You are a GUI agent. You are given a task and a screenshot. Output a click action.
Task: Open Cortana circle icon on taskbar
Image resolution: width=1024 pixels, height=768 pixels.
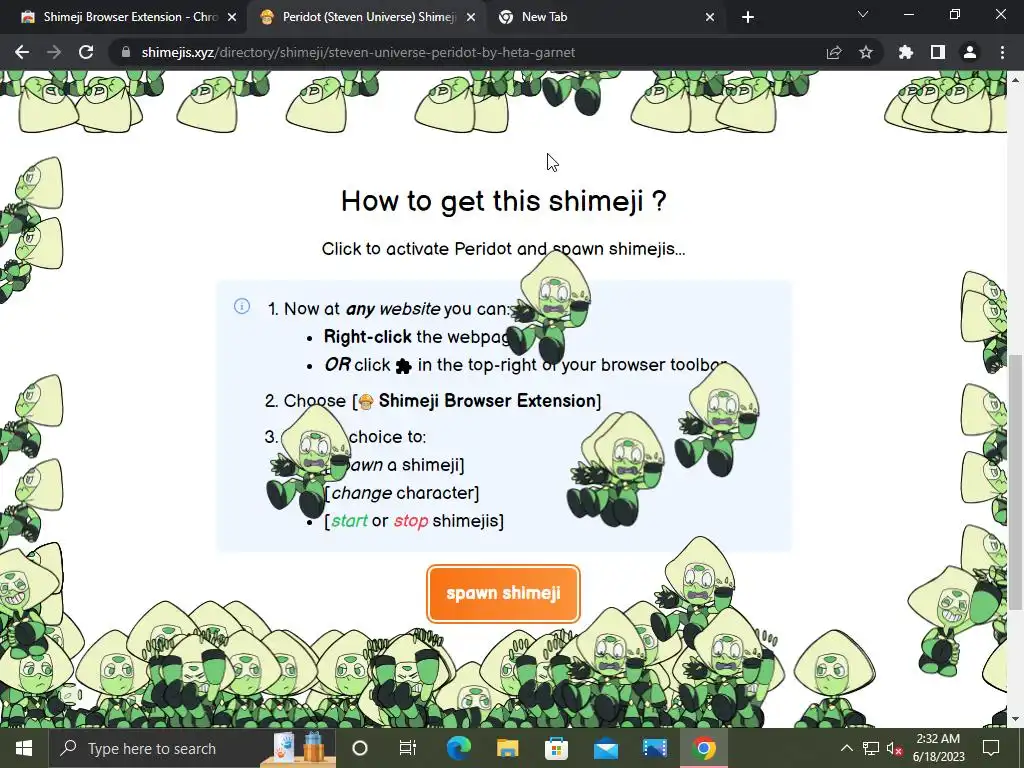[360, 748]
